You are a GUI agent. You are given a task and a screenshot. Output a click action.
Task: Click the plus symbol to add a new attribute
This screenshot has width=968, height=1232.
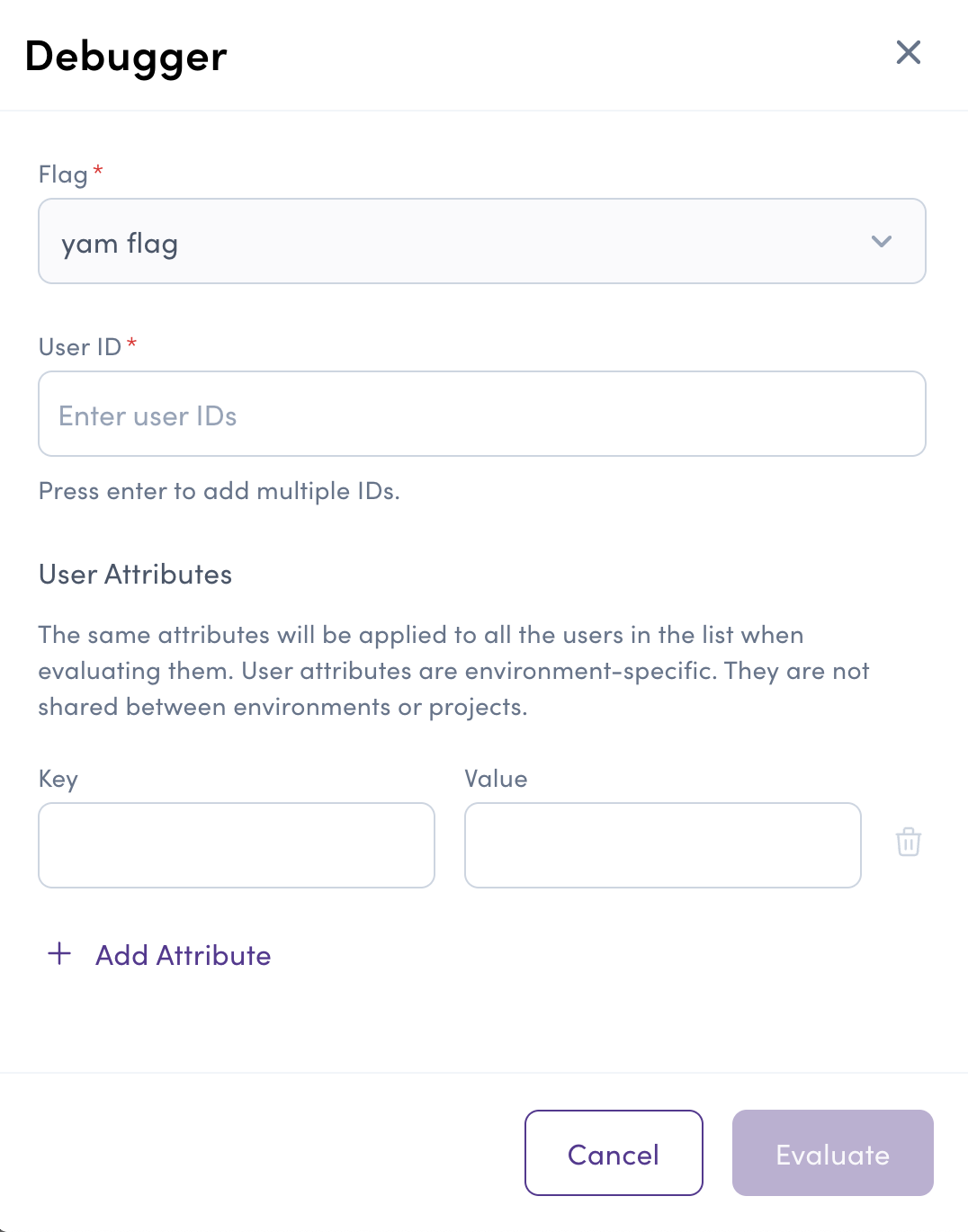(x=59, y=954)
